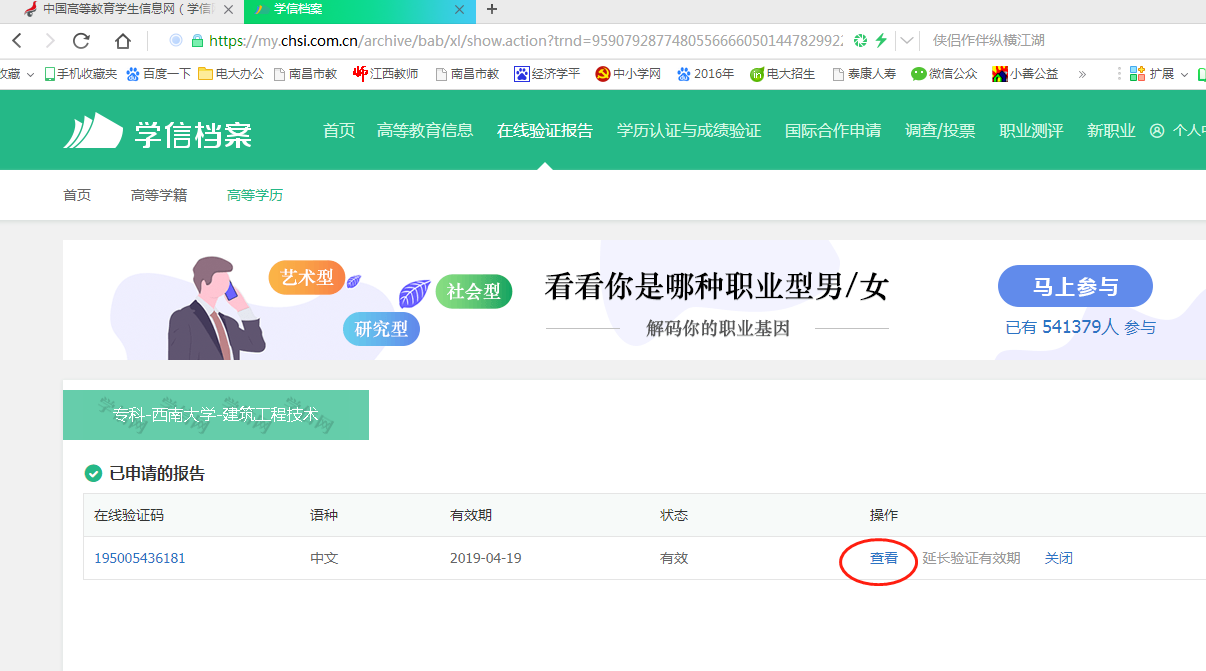Image resolution: width=1206 pixels, height=671 pixels.
Task: Click 查看 to view the report
Action: click(883, 558)
